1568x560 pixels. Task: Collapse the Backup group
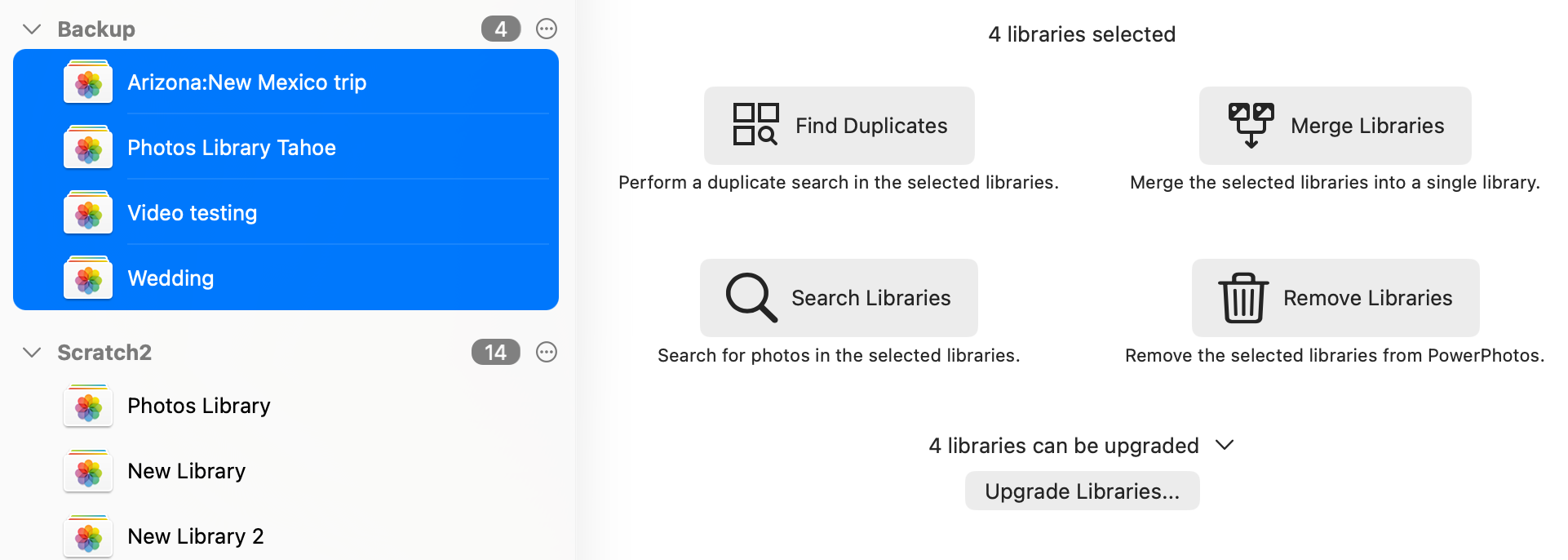pyautogui.click(x=31, y=29)
